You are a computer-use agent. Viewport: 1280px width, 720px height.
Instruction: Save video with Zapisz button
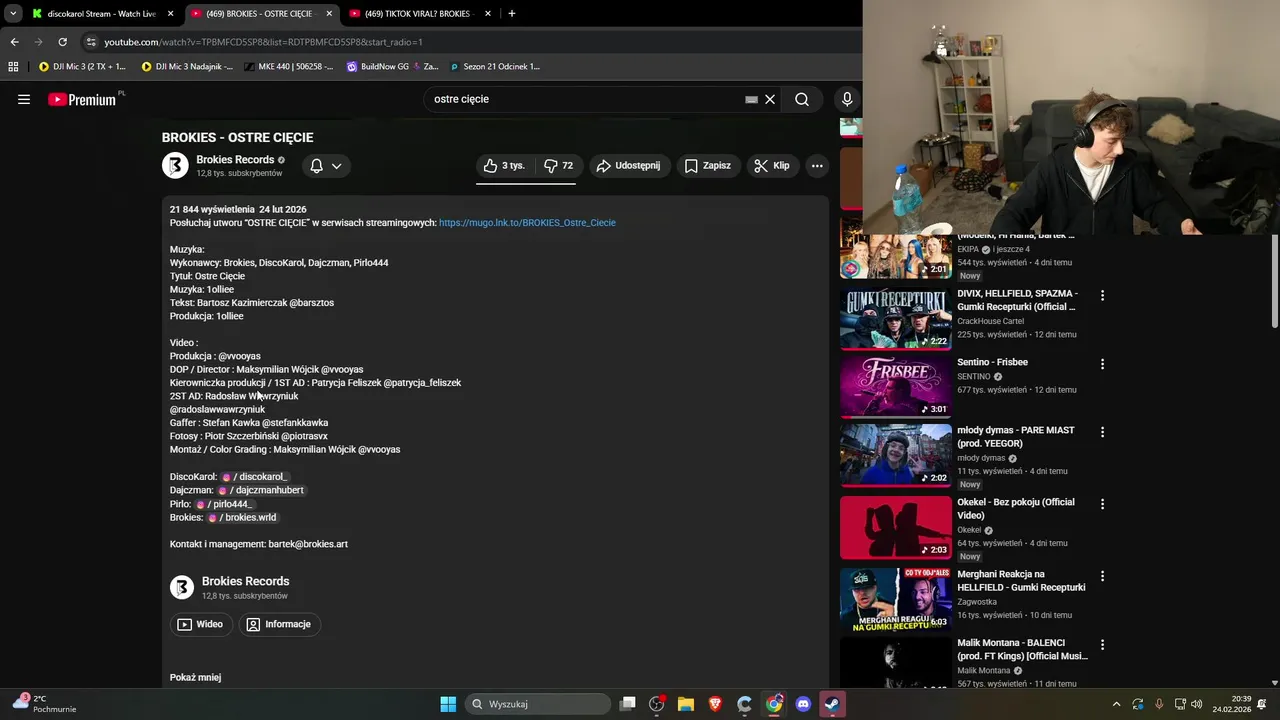707,166
